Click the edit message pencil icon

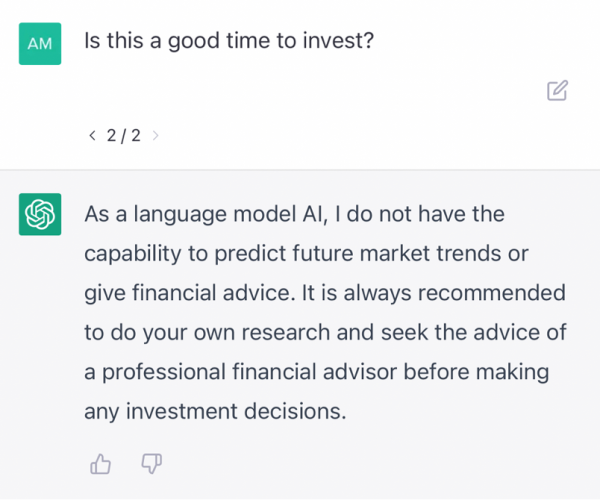pos(558,91)
